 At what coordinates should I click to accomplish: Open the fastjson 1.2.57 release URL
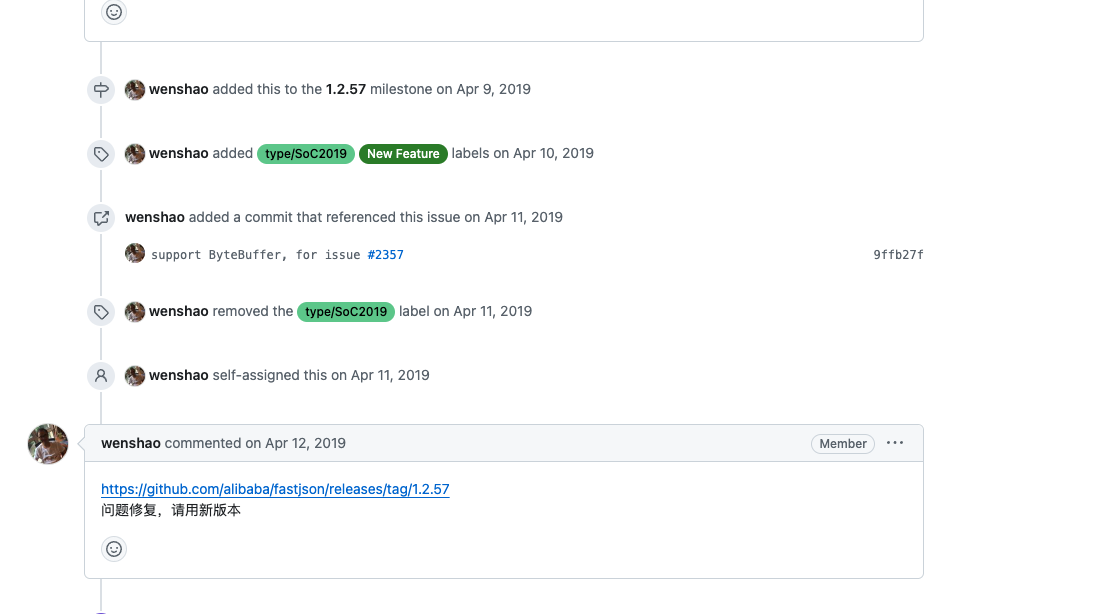point(275,489)
